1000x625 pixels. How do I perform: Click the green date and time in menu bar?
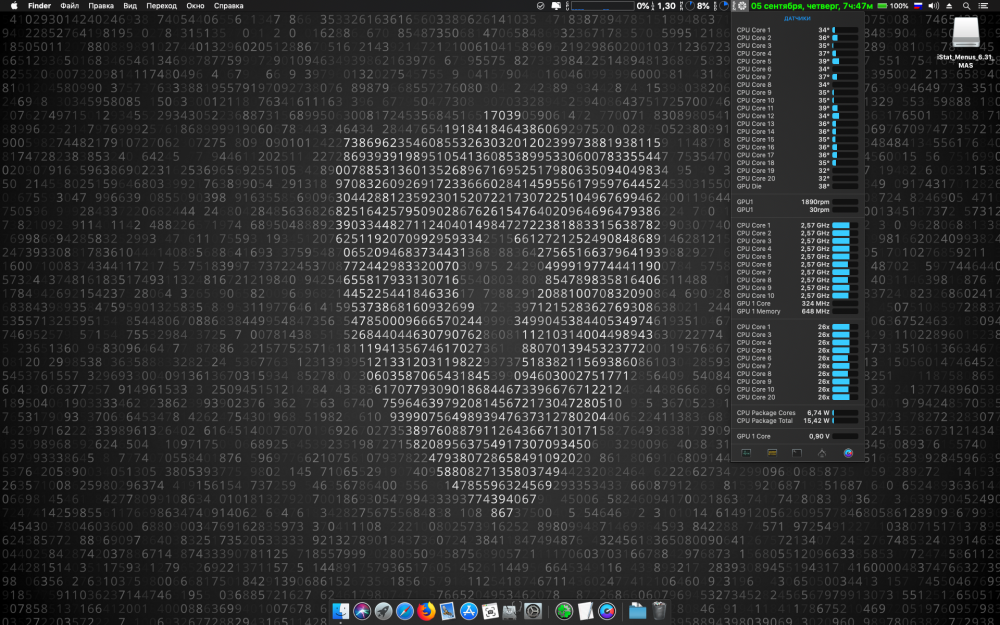point(812,6)
